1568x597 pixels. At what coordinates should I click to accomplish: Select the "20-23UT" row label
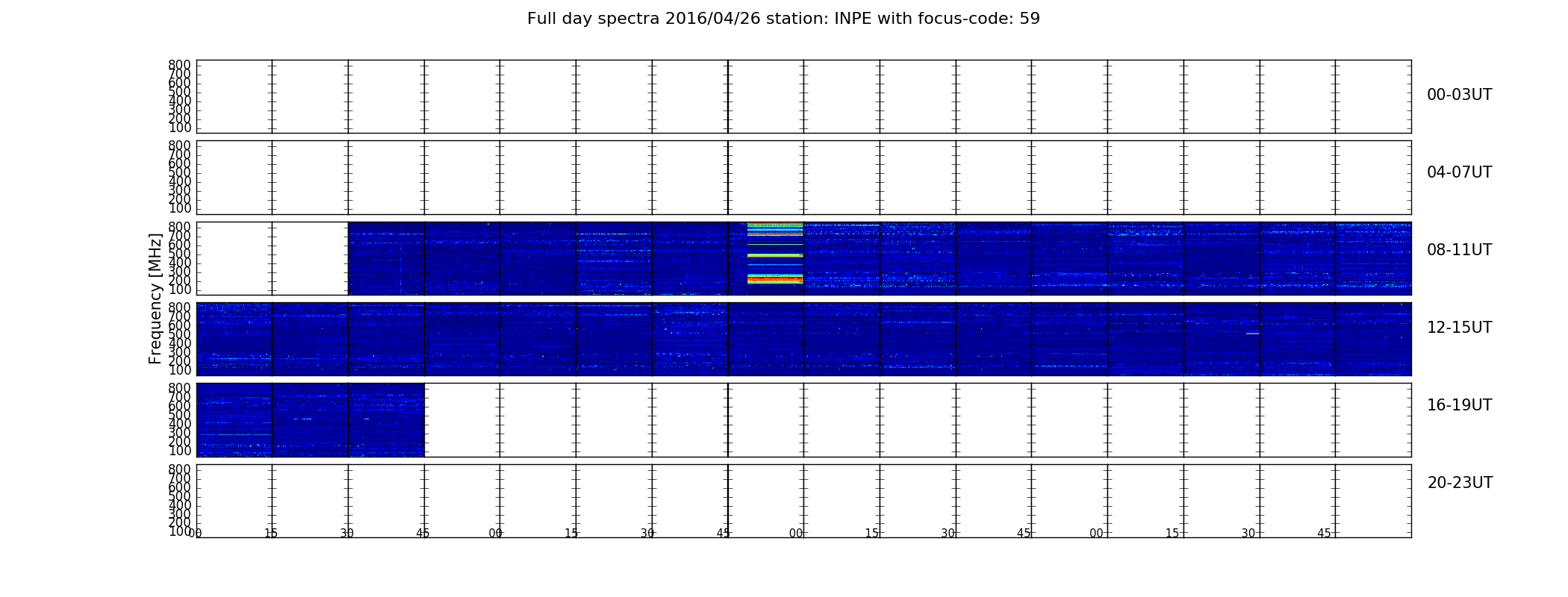pyautogui.click(x=1460, y=483)
